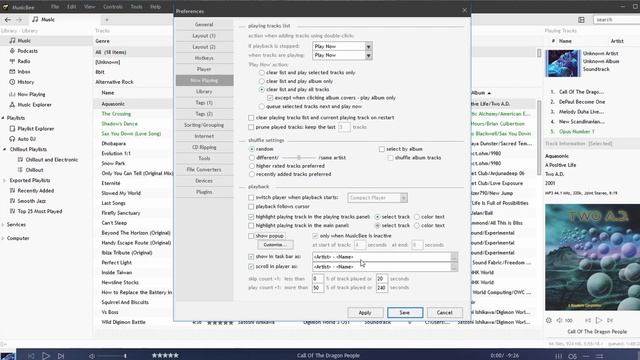Click the Save button

click(404, 313)
